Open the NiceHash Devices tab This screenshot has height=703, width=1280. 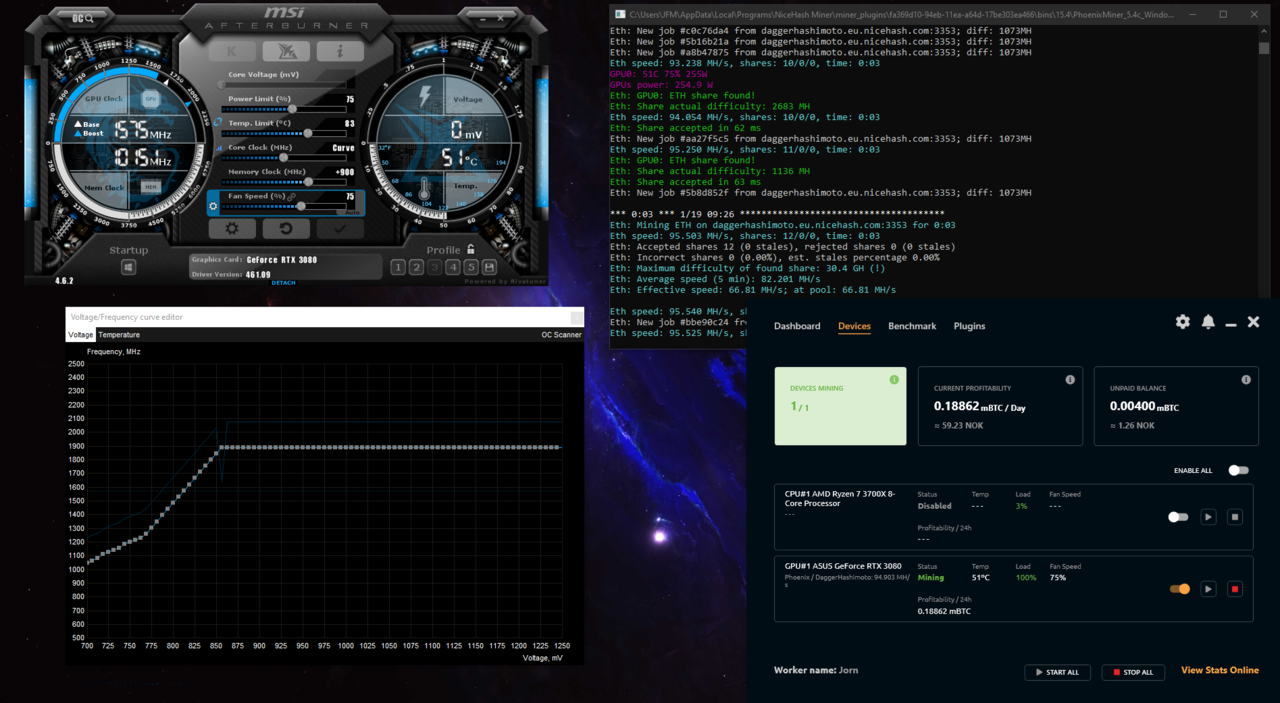854,326
